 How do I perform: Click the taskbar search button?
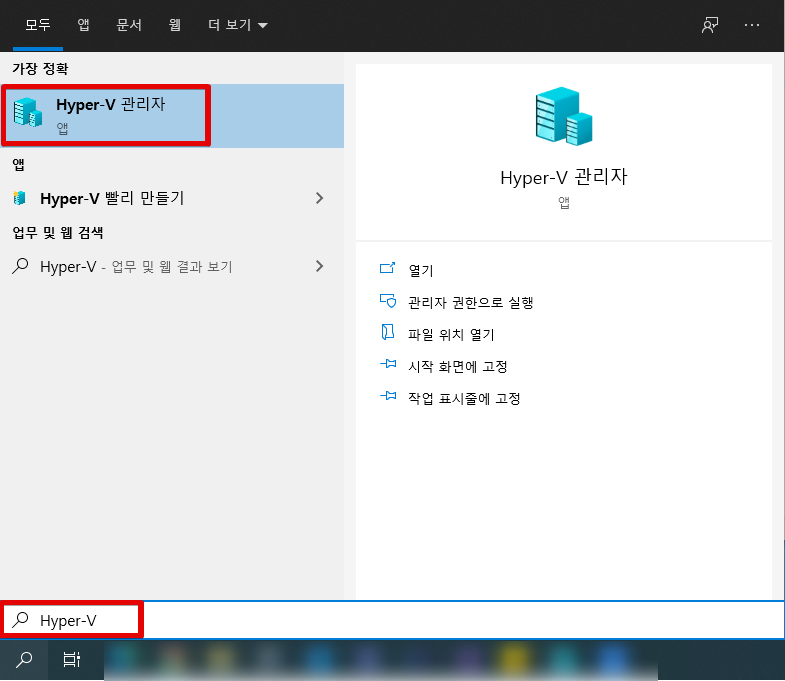(24, 660)
